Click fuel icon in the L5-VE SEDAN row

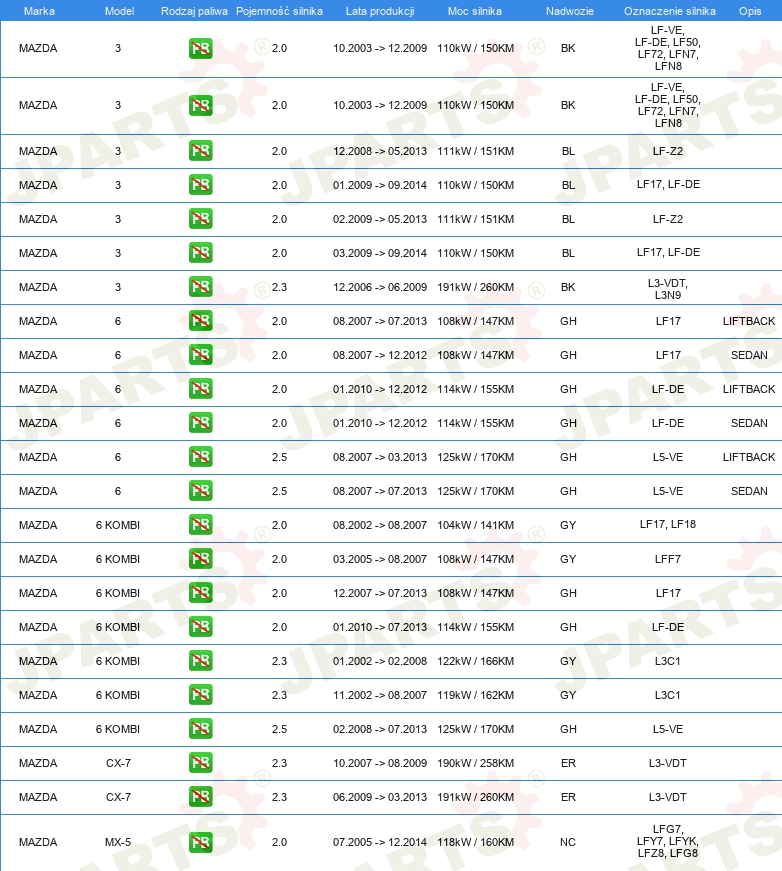pos(200,490)
